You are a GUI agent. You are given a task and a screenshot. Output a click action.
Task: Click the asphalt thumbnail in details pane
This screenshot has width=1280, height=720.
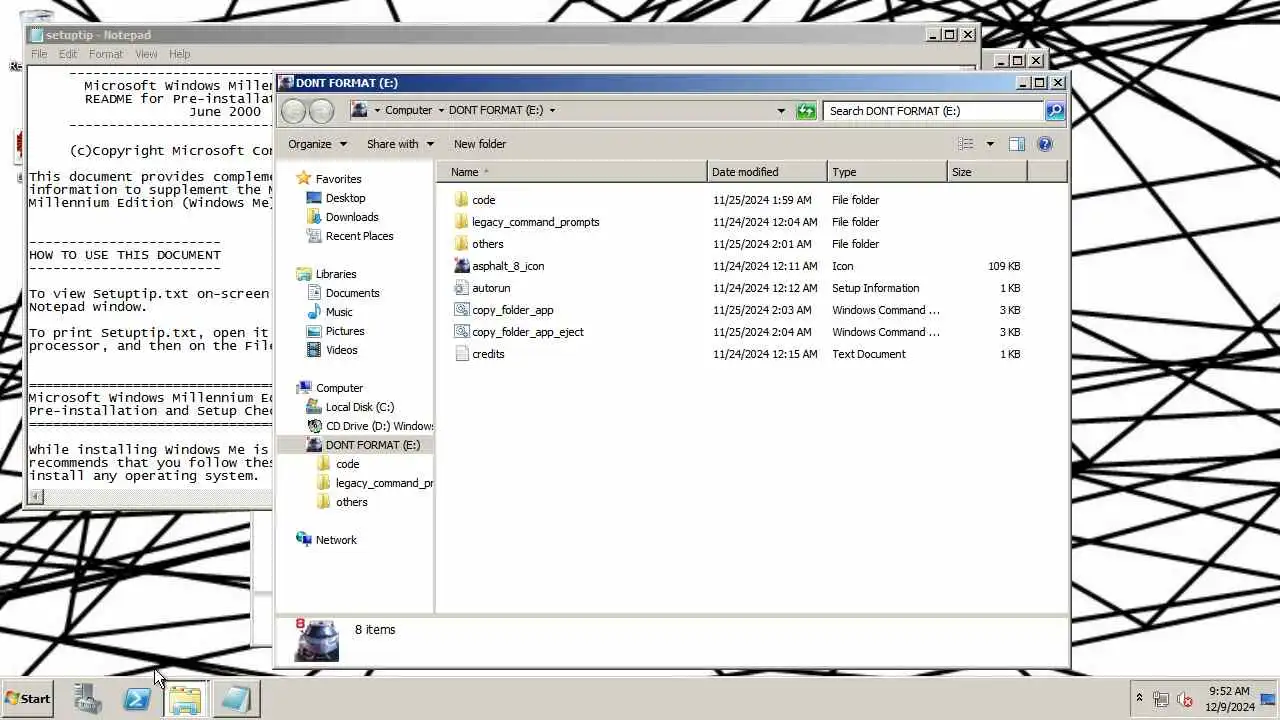coord(317,640)
